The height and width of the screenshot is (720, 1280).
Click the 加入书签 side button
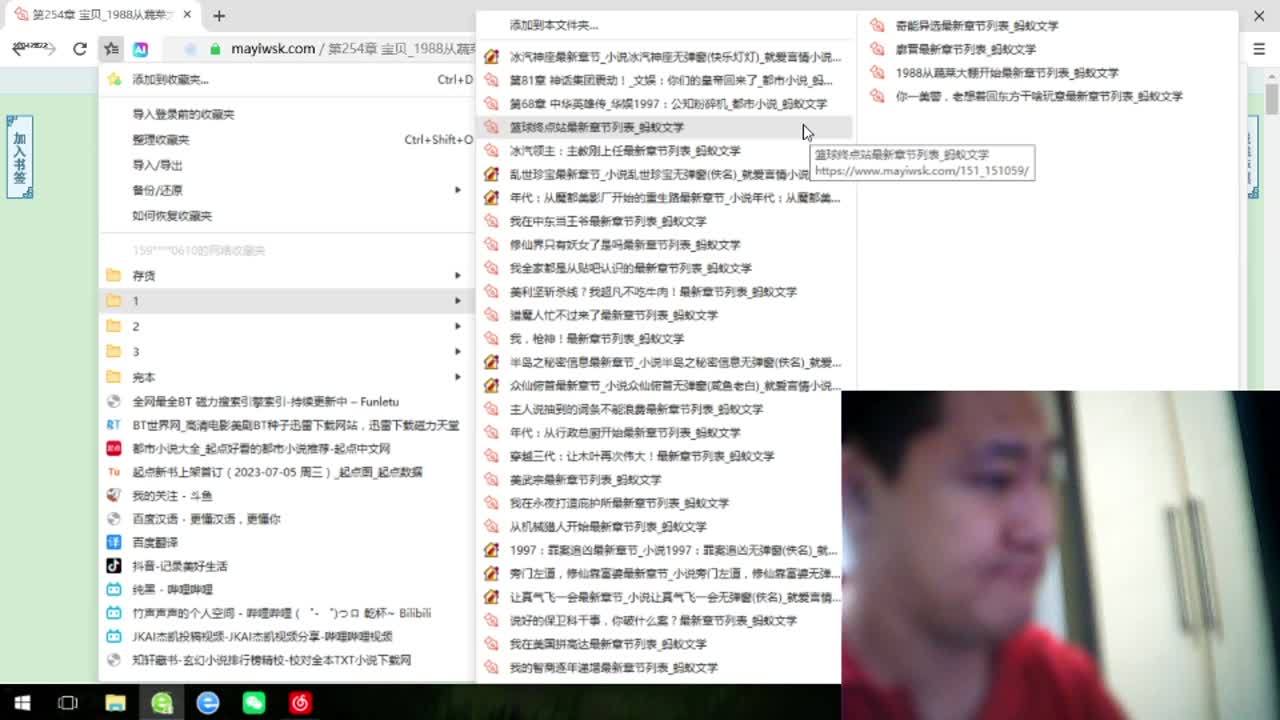(19, 157)
